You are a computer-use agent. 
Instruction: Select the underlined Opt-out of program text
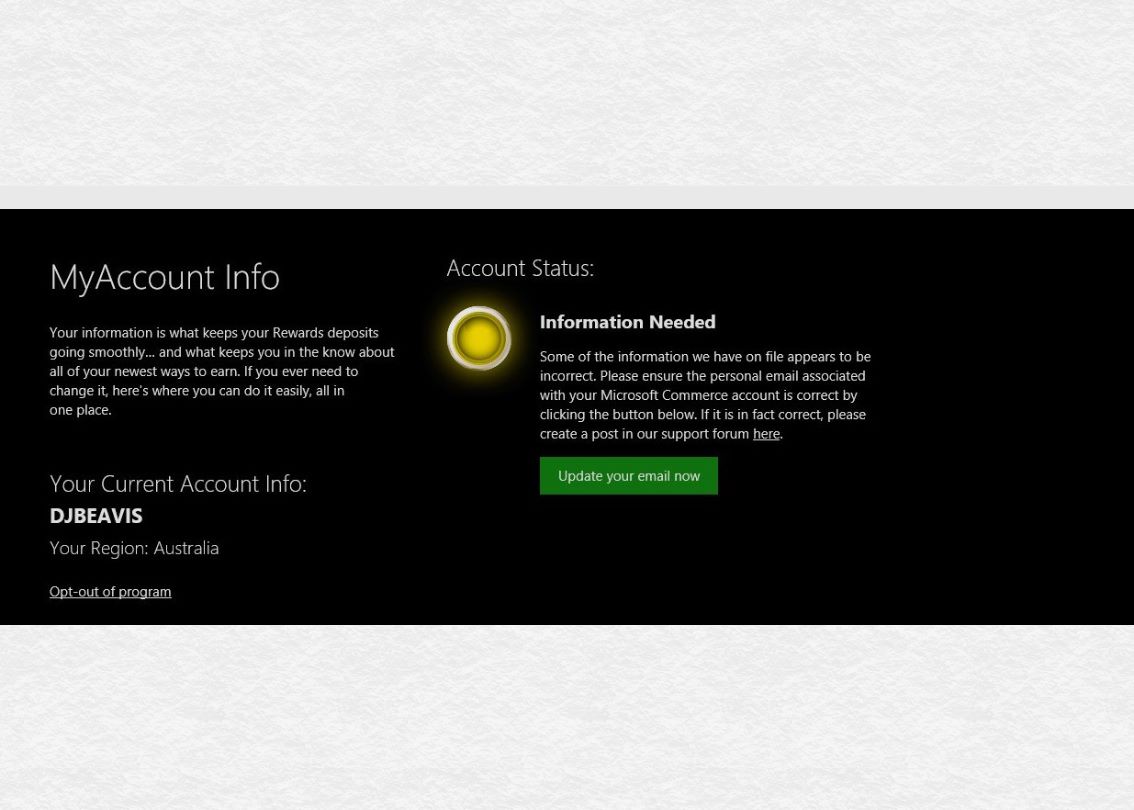pos(110,591)
